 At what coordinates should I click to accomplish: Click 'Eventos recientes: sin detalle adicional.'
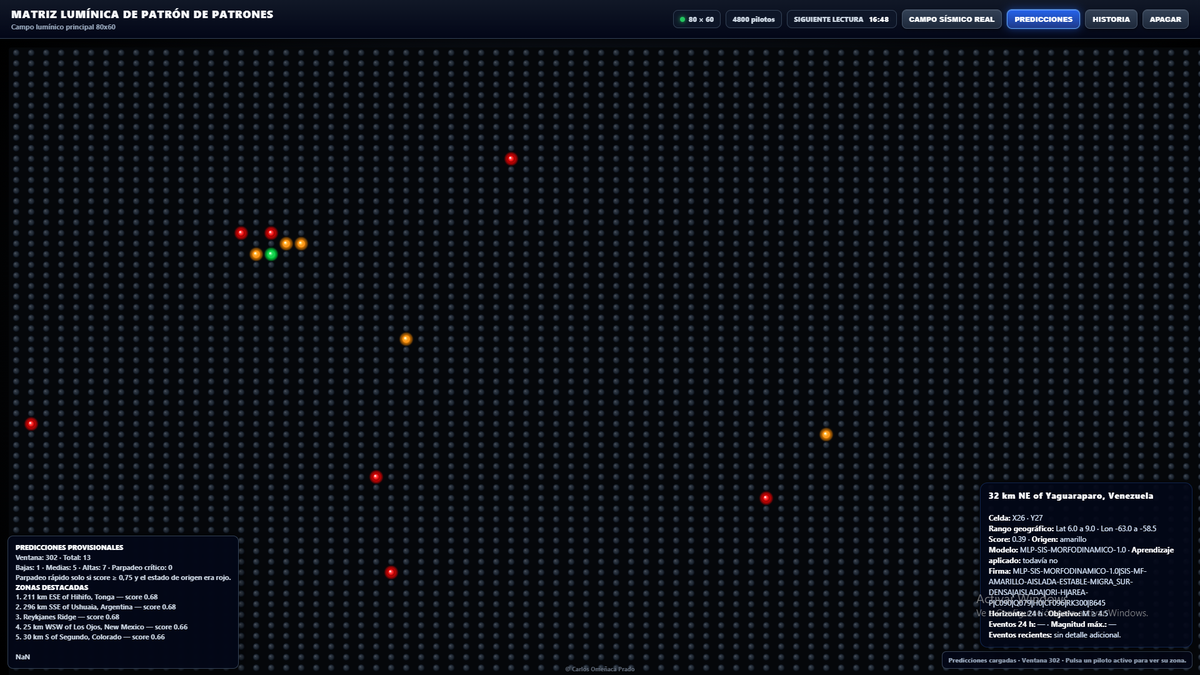point(1054,634)
